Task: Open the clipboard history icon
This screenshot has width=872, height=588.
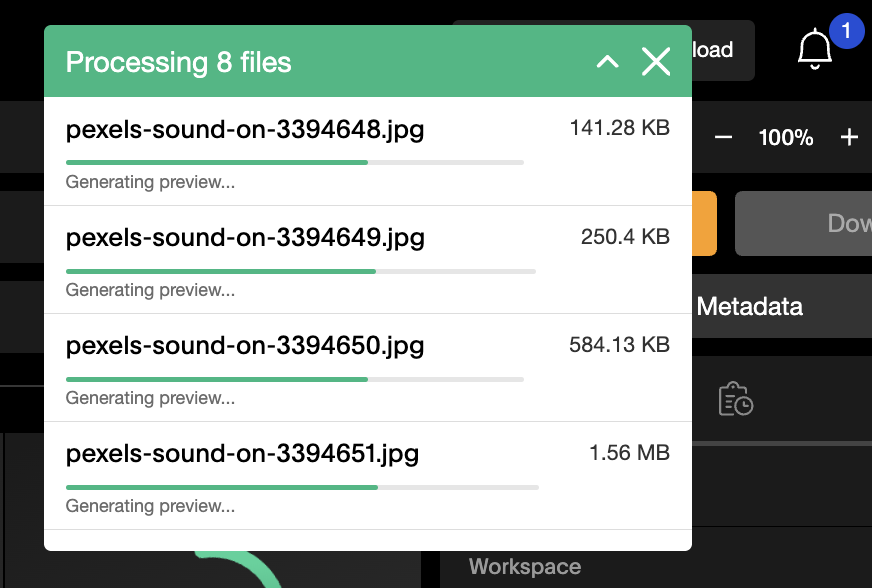Action: (x=735, y=399)
